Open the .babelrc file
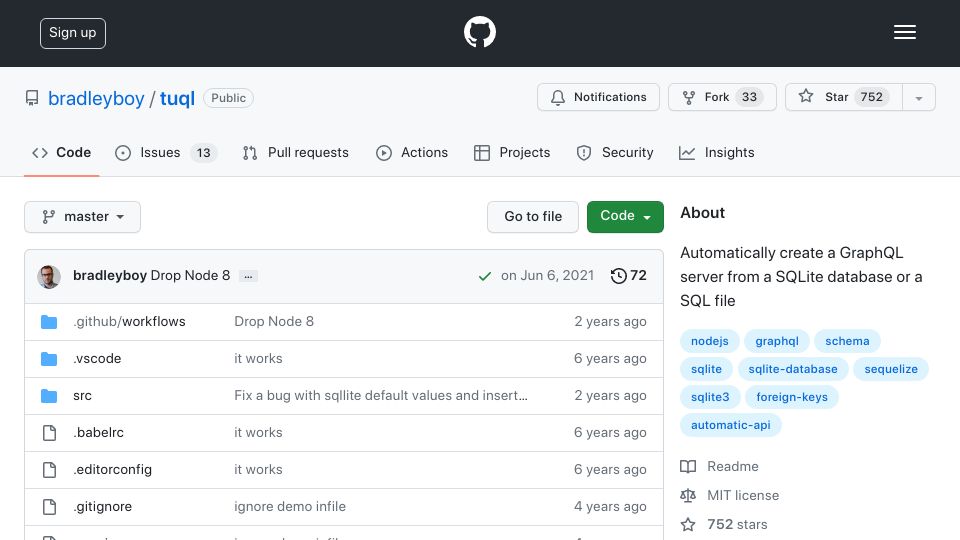 (98, 432)
